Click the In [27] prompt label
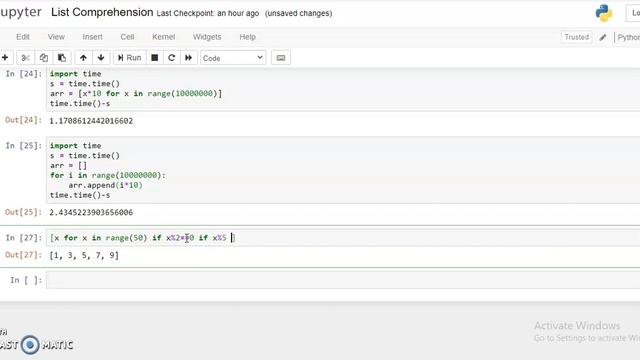640x360 pixels. coord(24,238)
